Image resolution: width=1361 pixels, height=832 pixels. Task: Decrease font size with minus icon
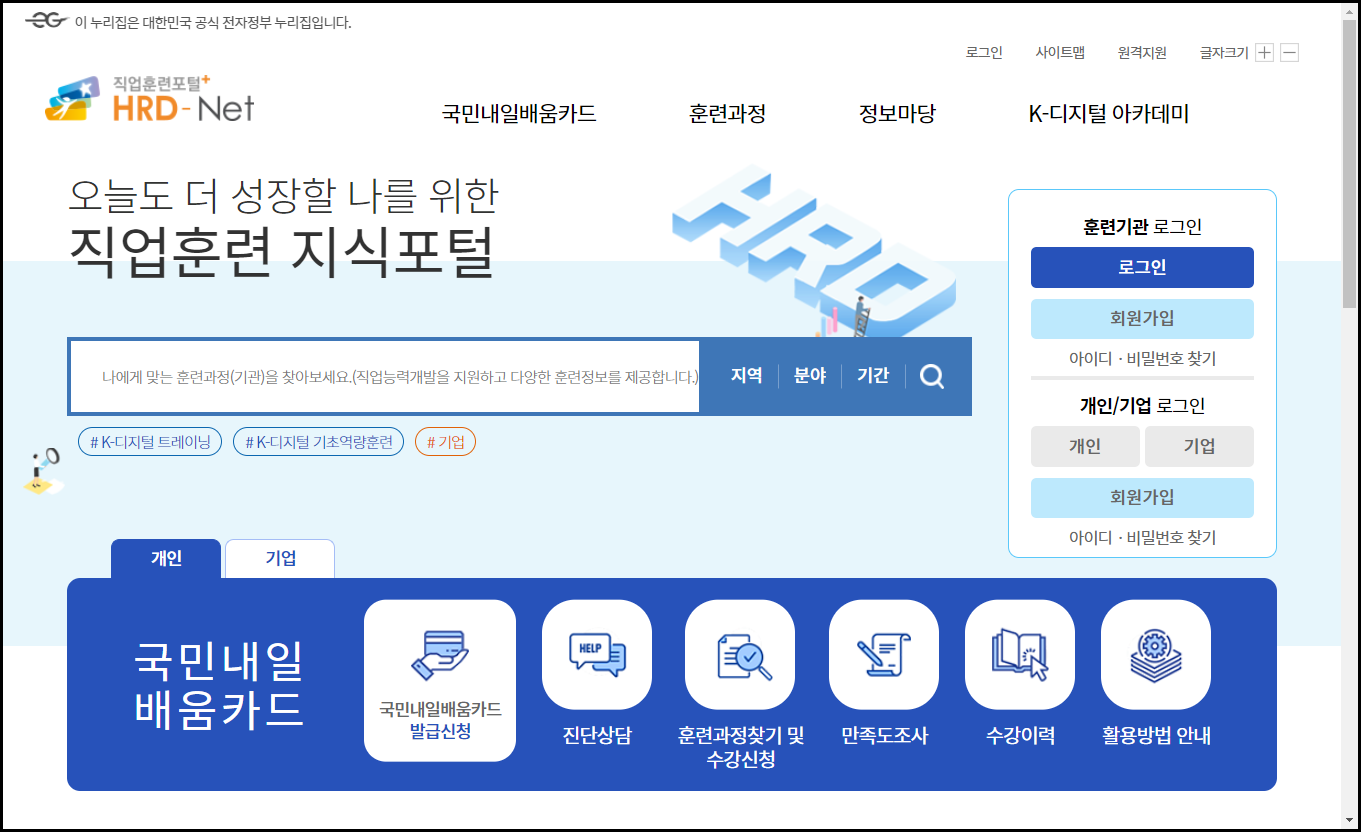tap(1289, 53)
